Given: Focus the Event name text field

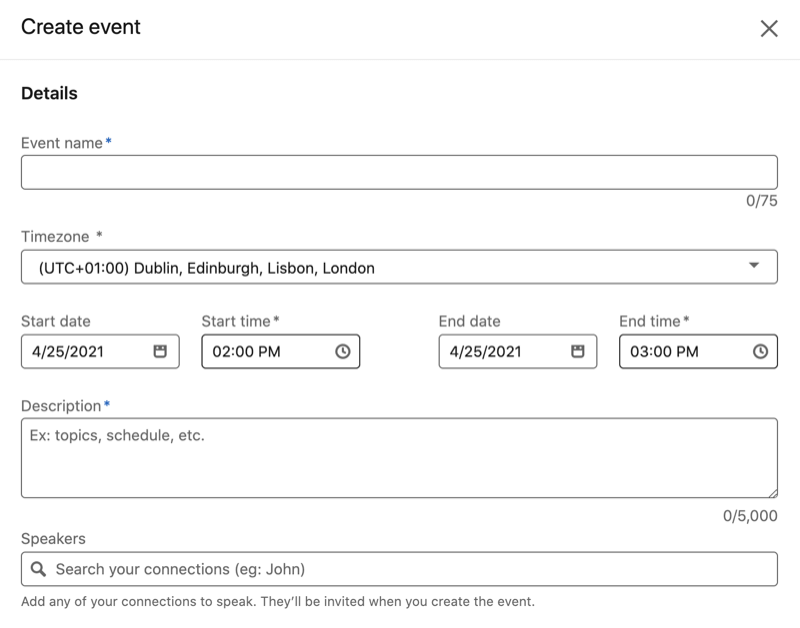Looking at the screenshot, I should (x=399, y=172).
